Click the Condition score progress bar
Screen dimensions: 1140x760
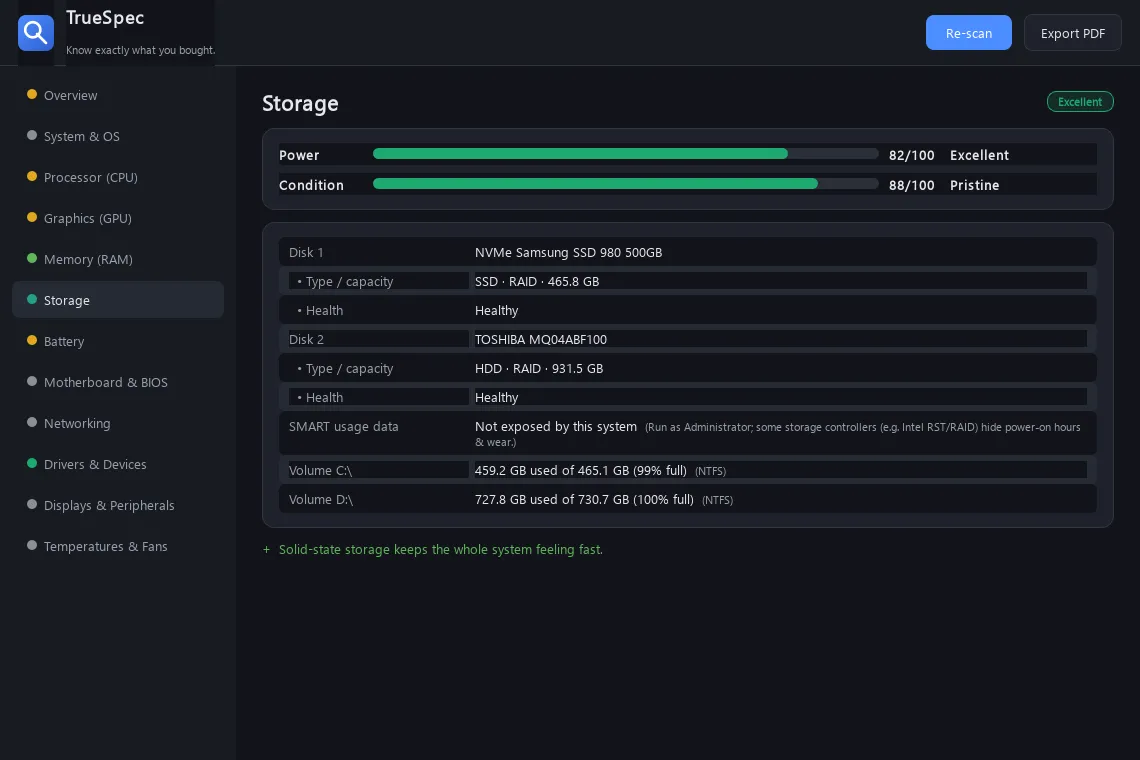tap(625, 184)
